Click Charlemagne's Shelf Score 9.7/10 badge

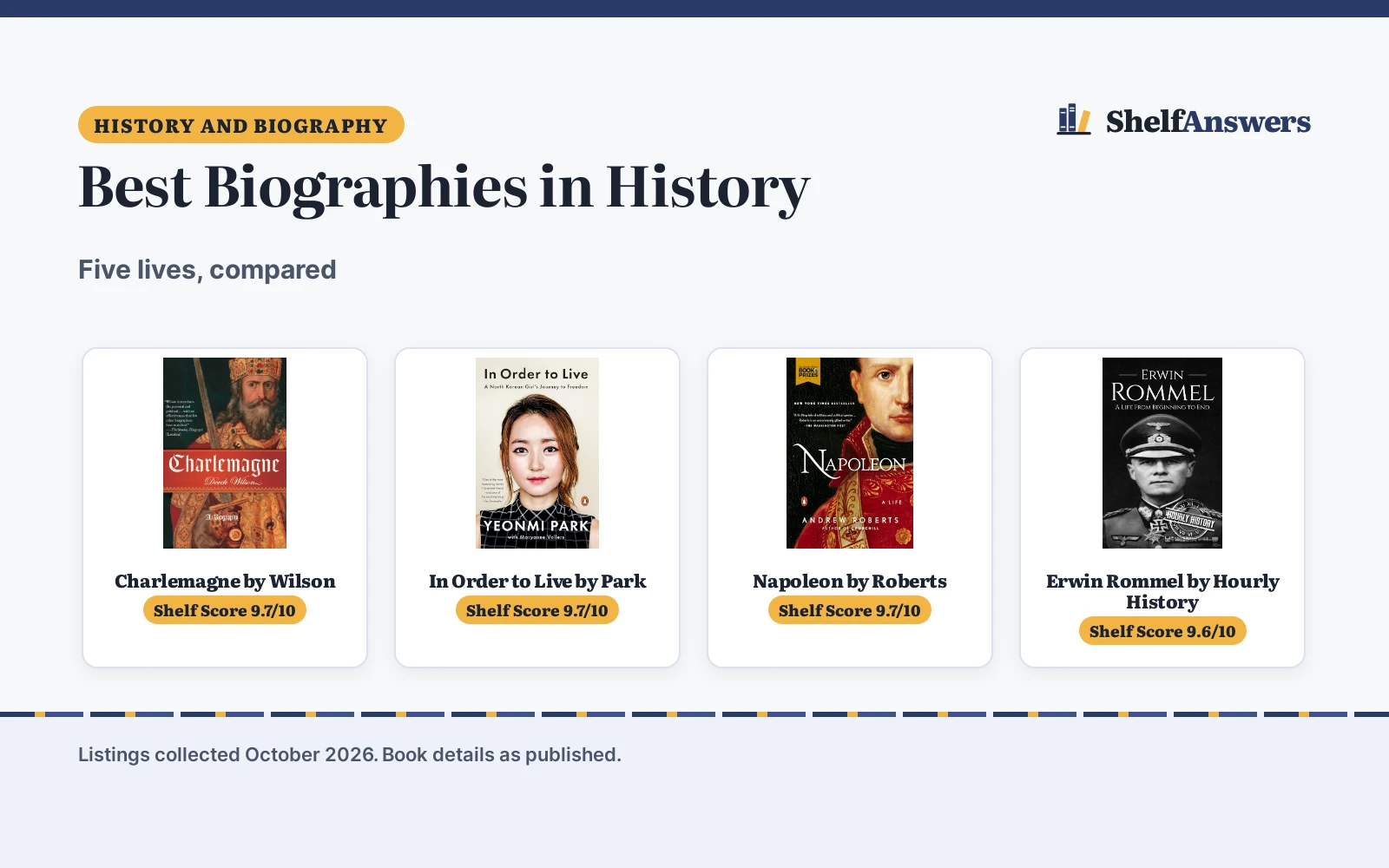click(x=225, y=610)
